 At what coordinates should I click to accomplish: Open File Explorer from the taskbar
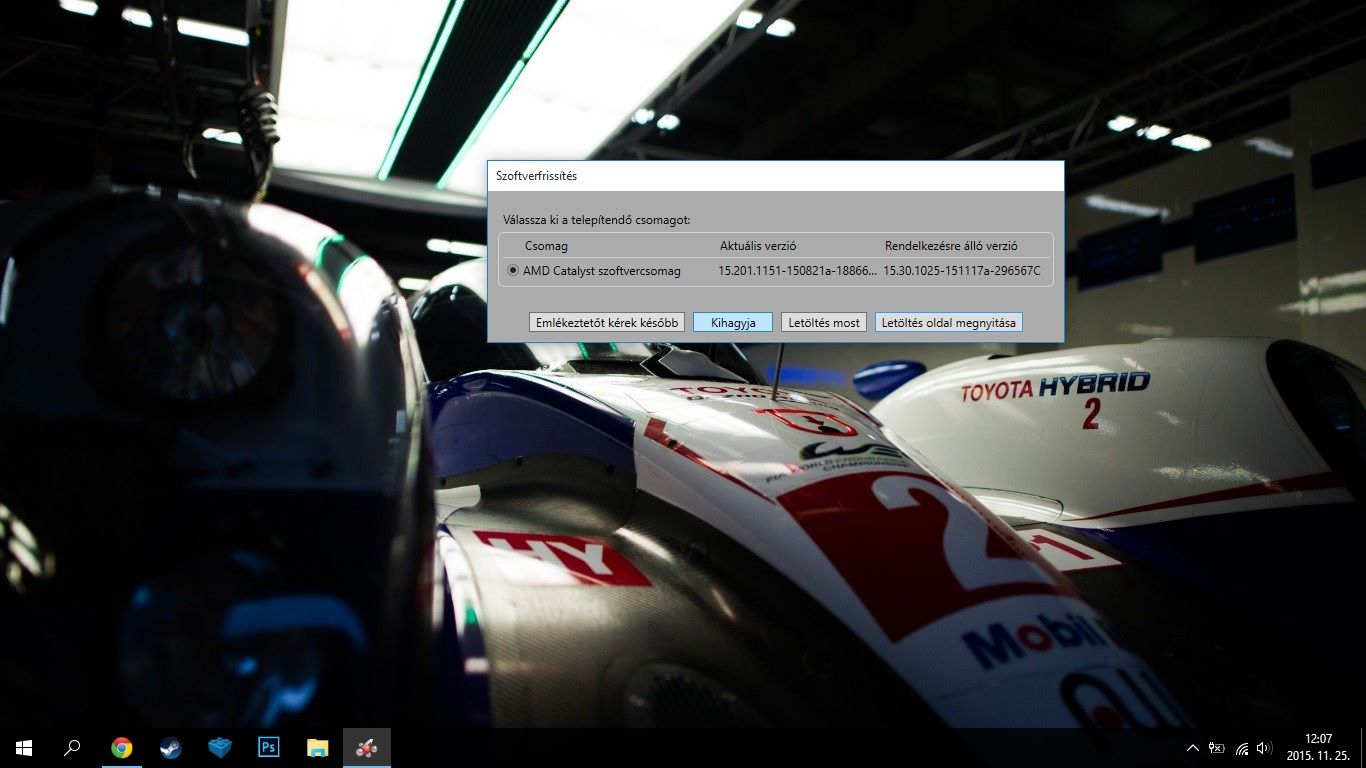(x=317, y=747)
